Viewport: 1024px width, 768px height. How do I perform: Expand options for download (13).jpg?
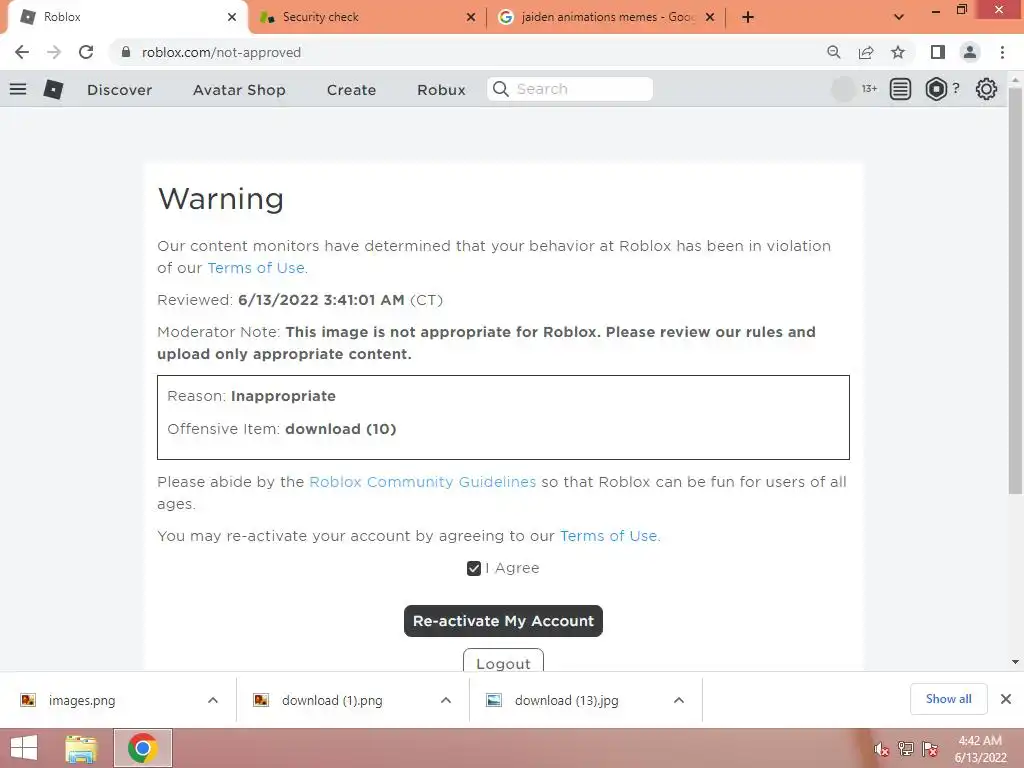click(x=679, y=700)
